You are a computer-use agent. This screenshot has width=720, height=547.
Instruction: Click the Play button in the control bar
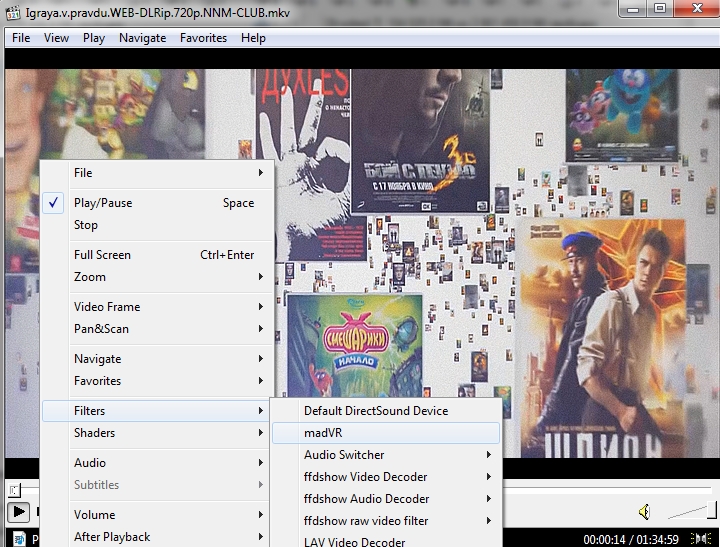pos(18,512)
